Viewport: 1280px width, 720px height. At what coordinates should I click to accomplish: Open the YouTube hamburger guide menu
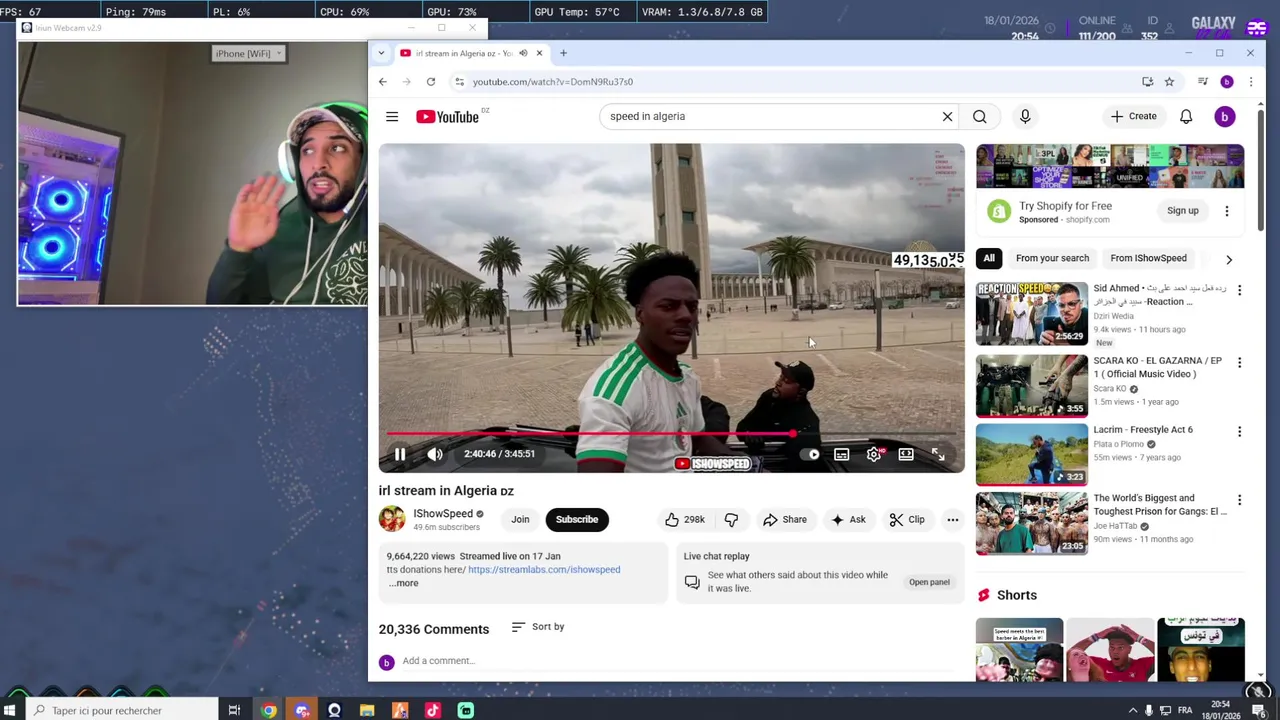392,117
